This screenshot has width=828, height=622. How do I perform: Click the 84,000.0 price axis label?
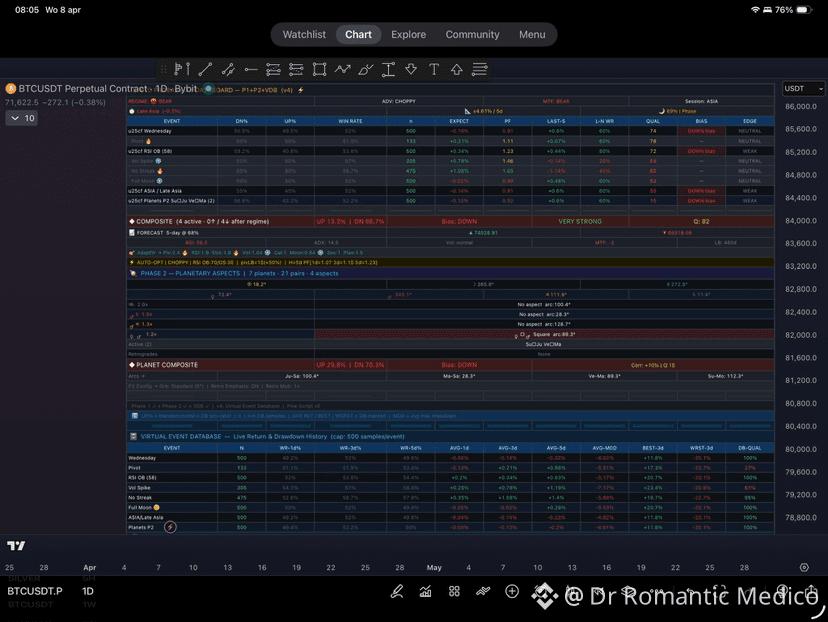[801, 221]
